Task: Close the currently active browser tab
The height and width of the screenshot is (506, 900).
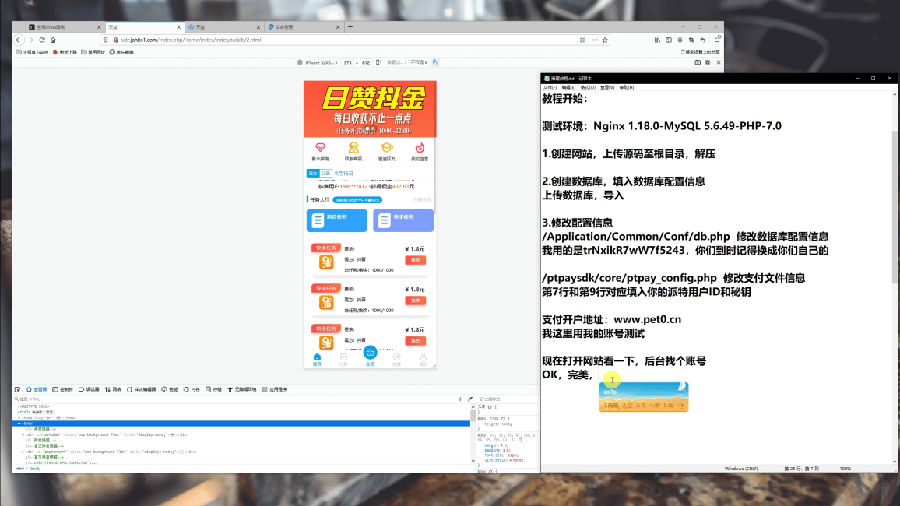Action: pyautogui.click(x=179, y=27)
